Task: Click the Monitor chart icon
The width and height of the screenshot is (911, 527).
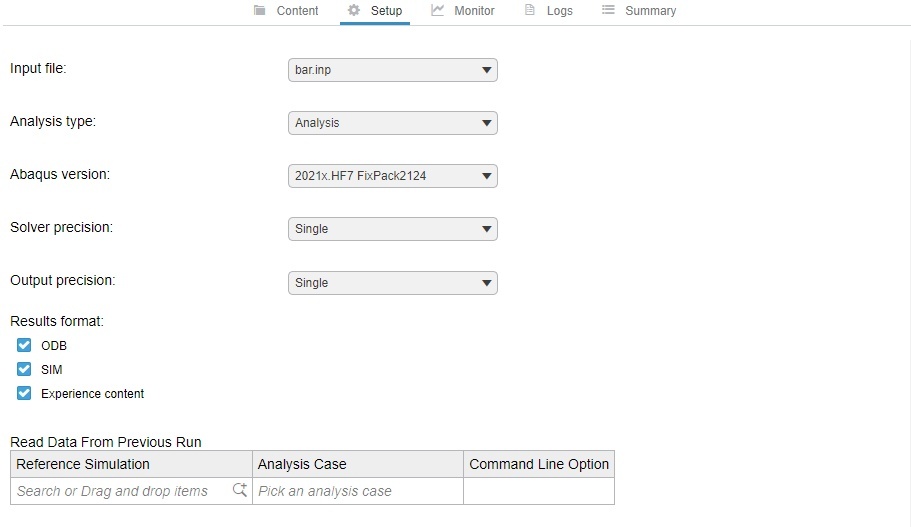Action: point(438,10)
